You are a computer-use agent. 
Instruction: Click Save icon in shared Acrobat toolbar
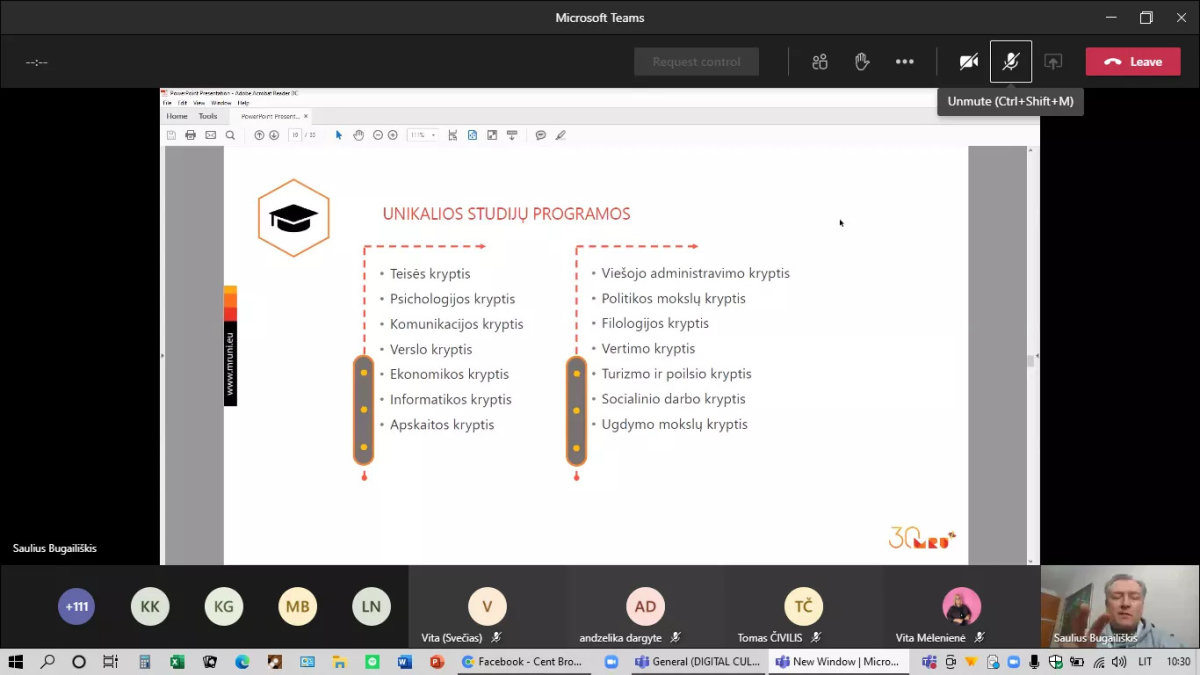pyautogui.click(x=171, y=135)
